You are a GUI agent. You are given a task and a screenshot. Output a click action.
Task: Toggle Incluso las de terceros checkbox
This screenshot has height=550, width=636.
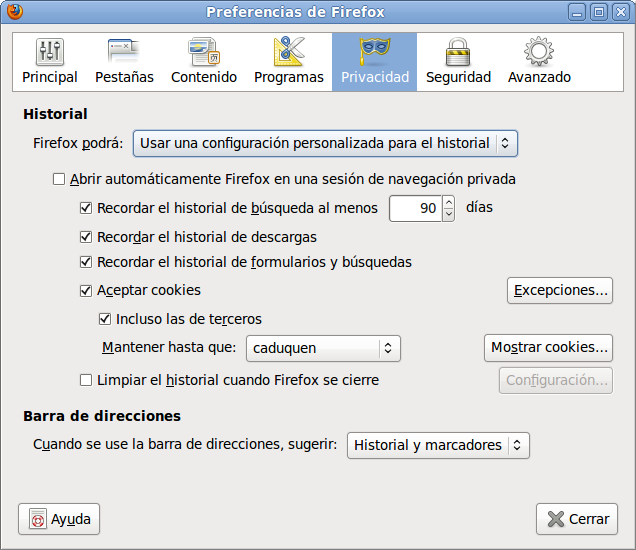click(105, 319)
